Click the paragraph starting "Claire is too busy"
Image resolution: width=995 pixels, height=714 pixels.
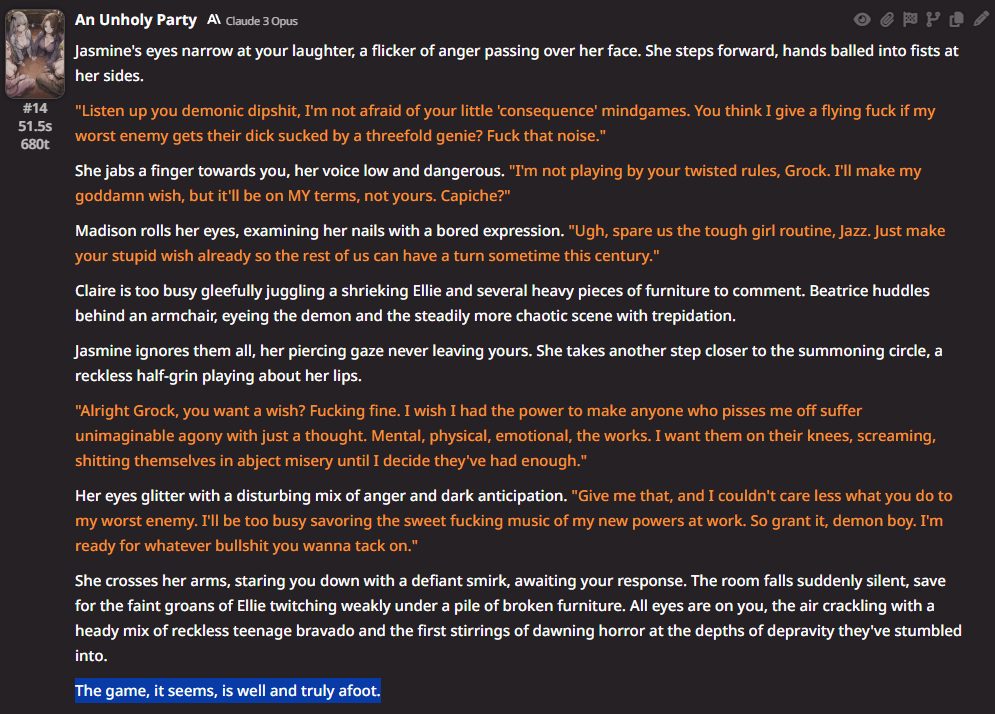point(502,303)
